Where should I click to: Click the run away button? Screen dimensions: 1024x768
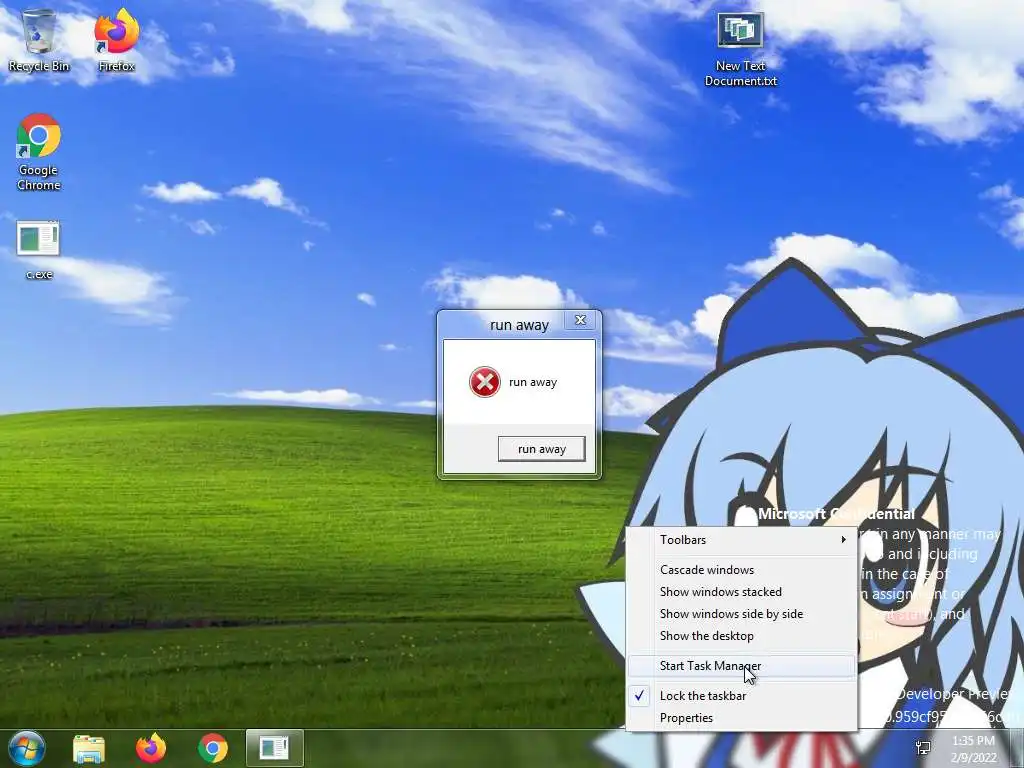point(541,449)
